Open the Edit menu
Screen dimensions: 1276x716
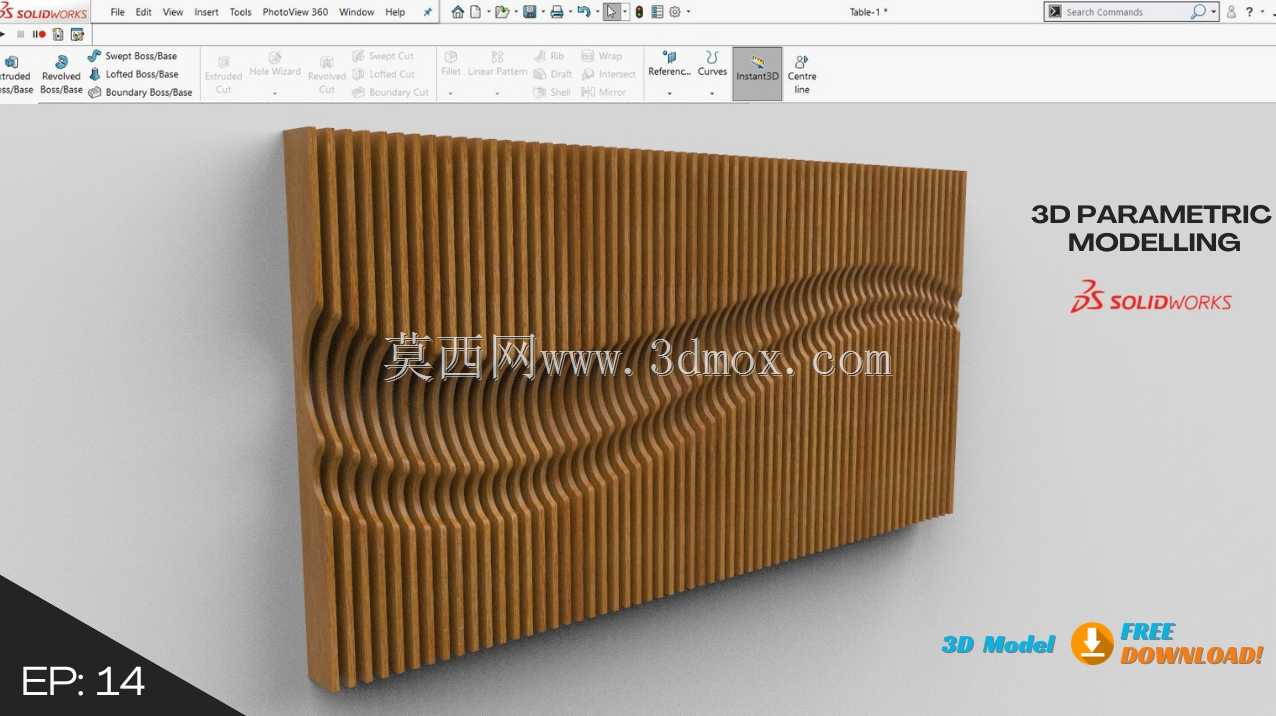coord(144,12)
